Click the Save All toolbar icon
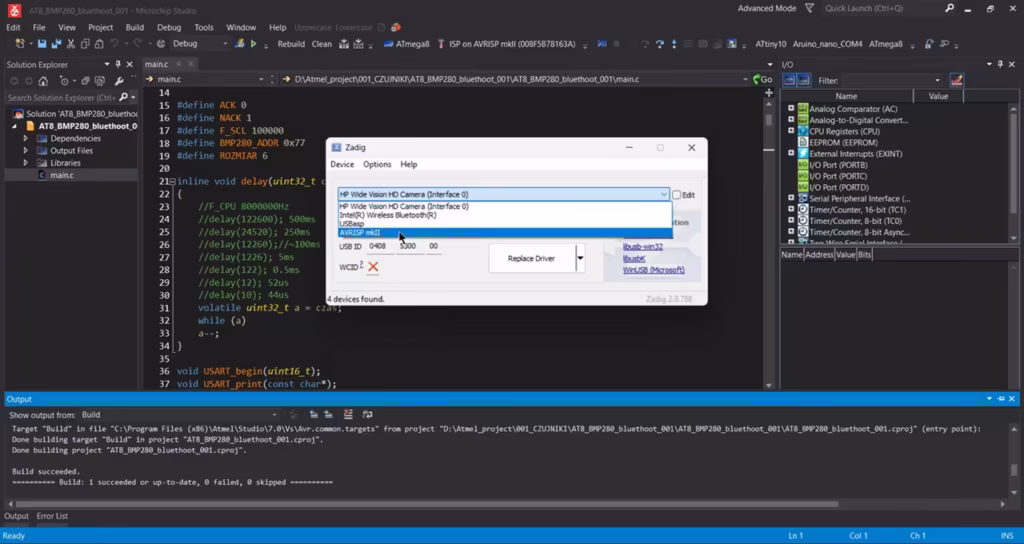 click(x=56, y=44)
